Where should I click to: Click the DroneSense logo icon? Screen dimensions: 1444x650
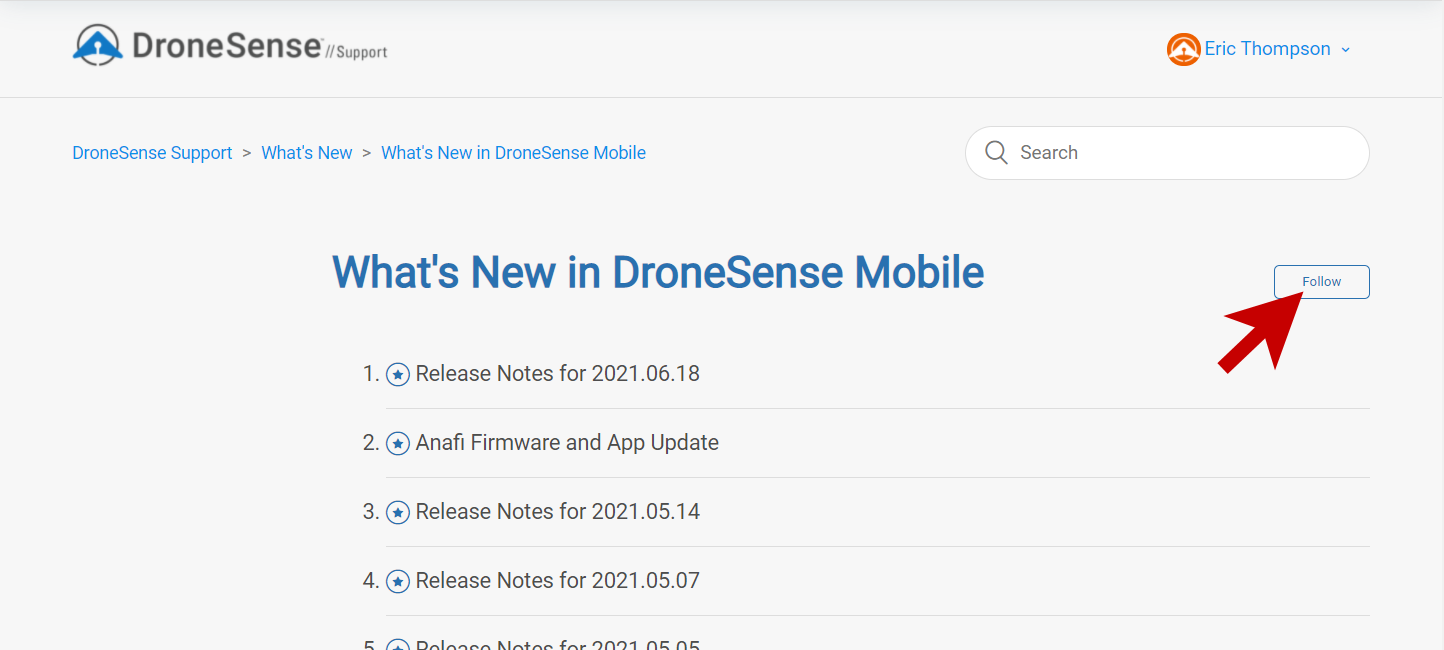pyautogui.click(x=98, y=46)
